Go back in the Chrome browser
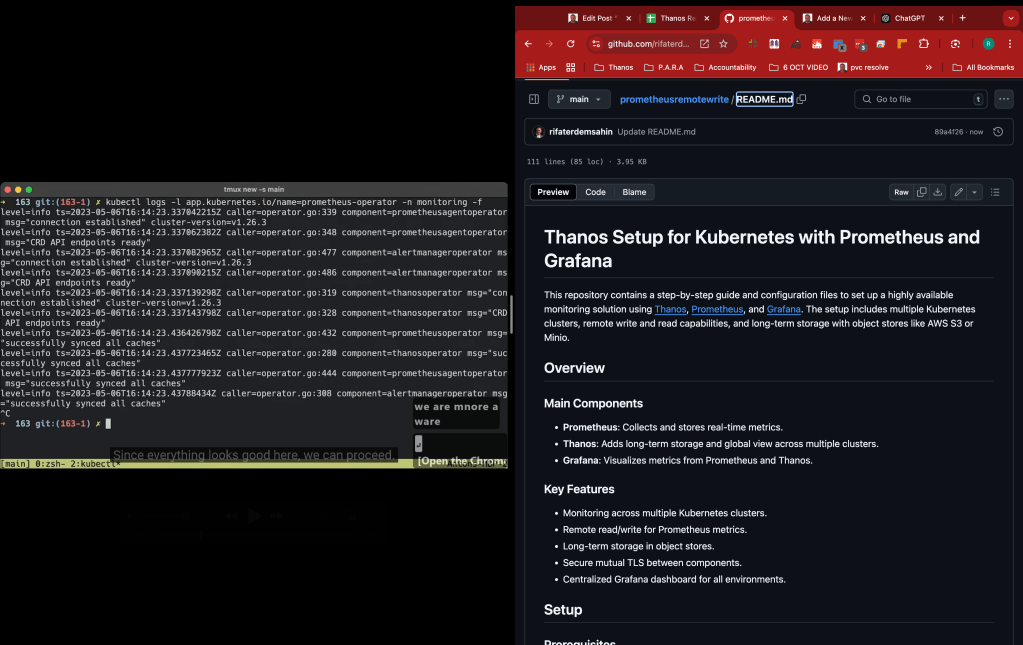Image resolution: width=1023 pixels, height=645 pixels. 528,44
